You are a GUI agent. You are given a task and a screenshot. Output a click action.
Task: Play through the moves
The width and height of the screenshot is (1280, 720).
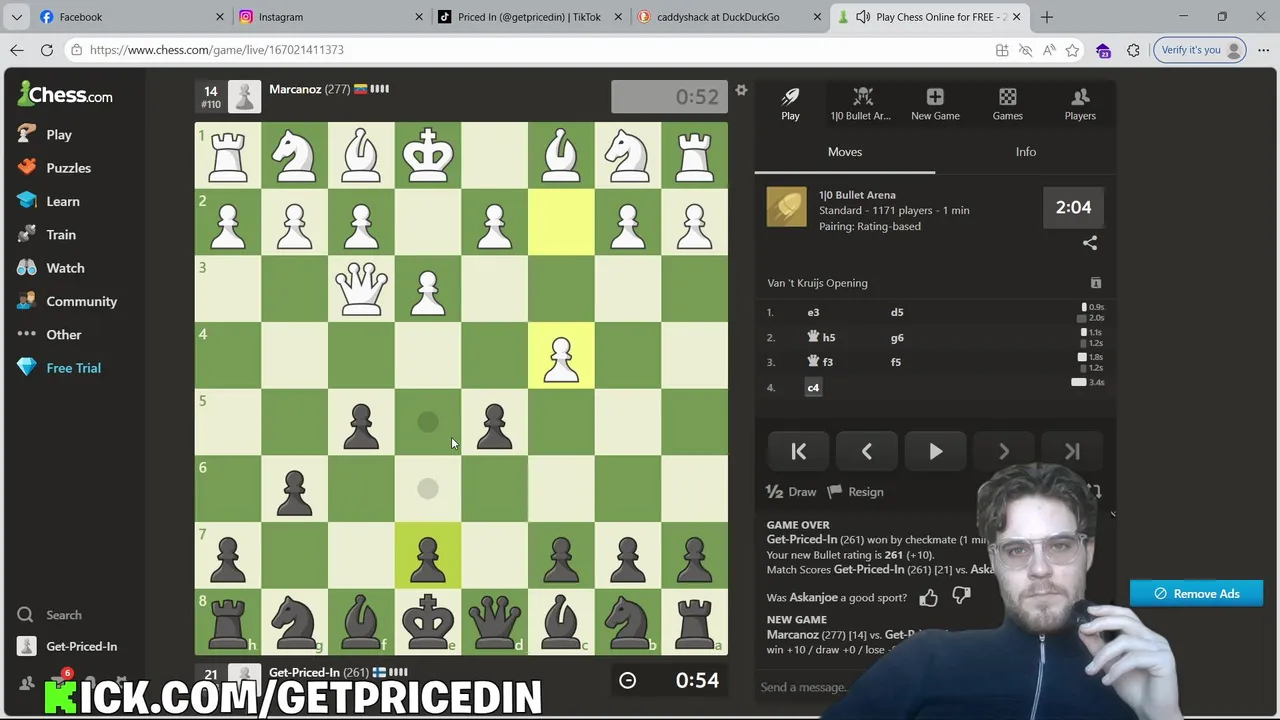(x=935, y=452)
